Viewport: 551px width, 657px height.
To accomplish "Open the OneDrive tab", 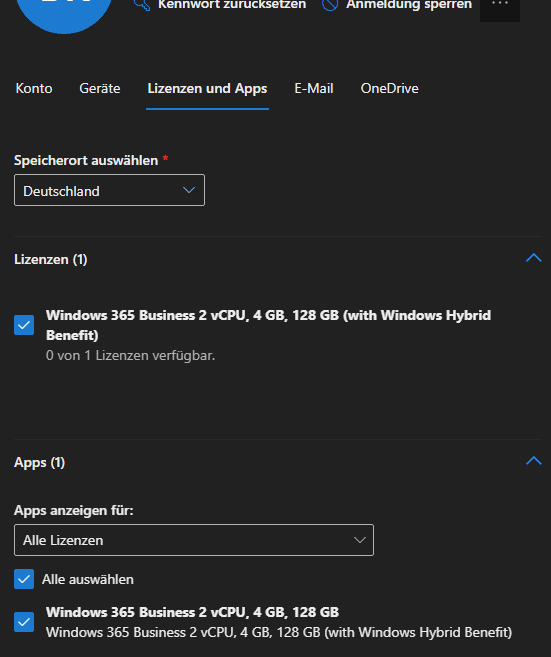I will click(390, 88).
